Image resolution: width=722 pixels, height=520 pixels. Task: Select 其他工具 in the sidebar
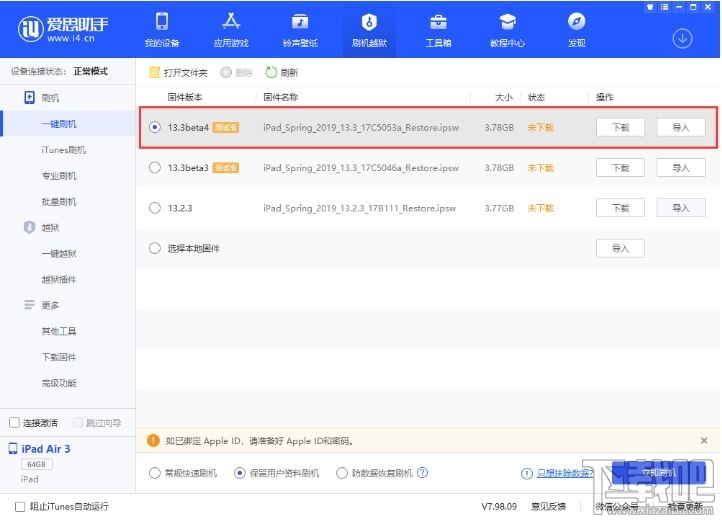[x=59, y=331]
